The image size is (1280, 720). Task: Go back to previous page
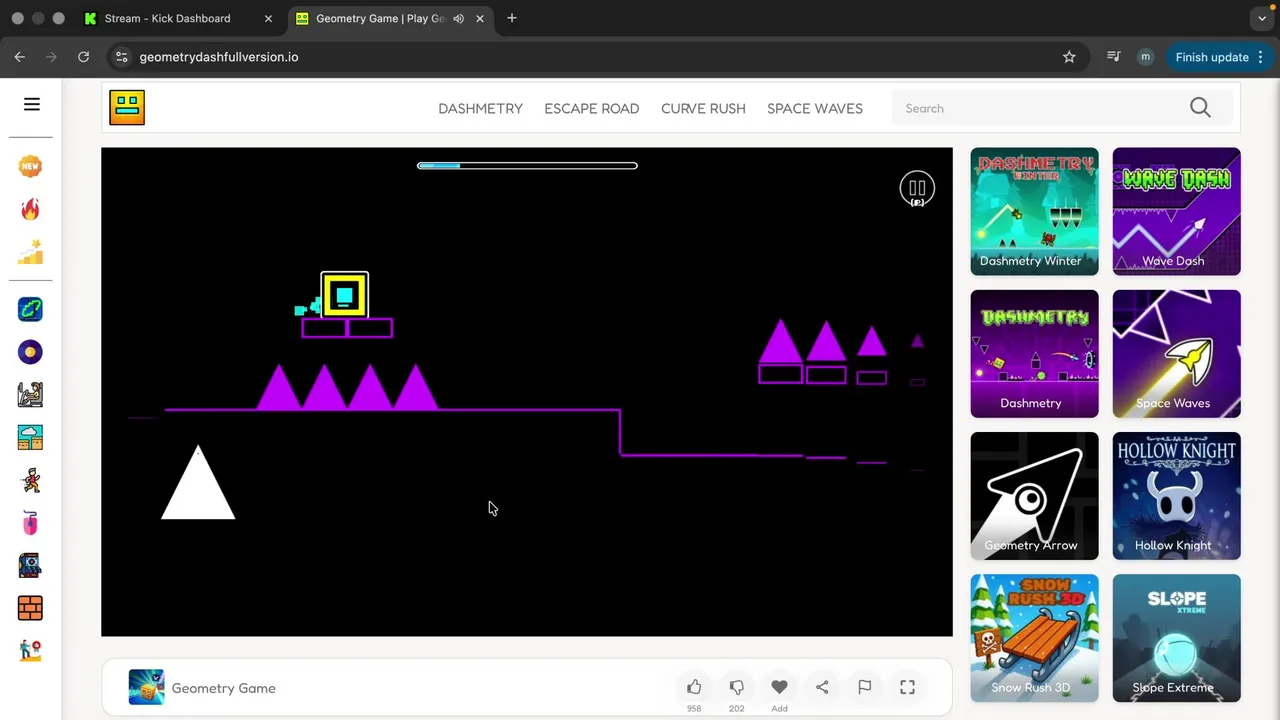click(20, 57)
